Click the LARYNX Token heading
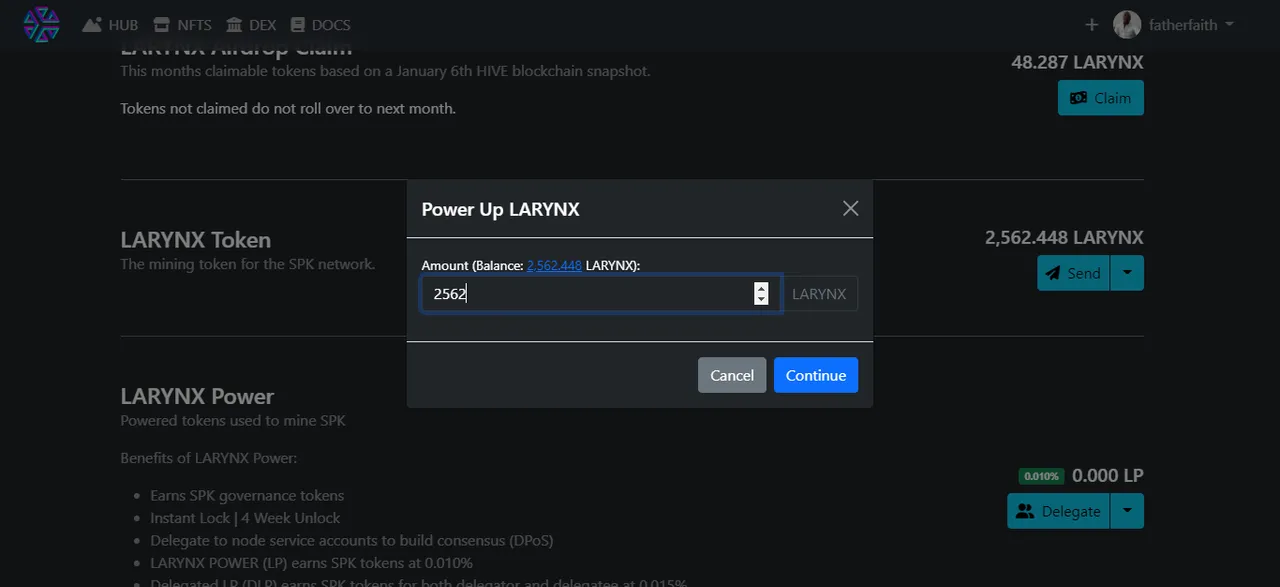The width and height of the screenshot is (1280, 587). click(x=195, y=240)
